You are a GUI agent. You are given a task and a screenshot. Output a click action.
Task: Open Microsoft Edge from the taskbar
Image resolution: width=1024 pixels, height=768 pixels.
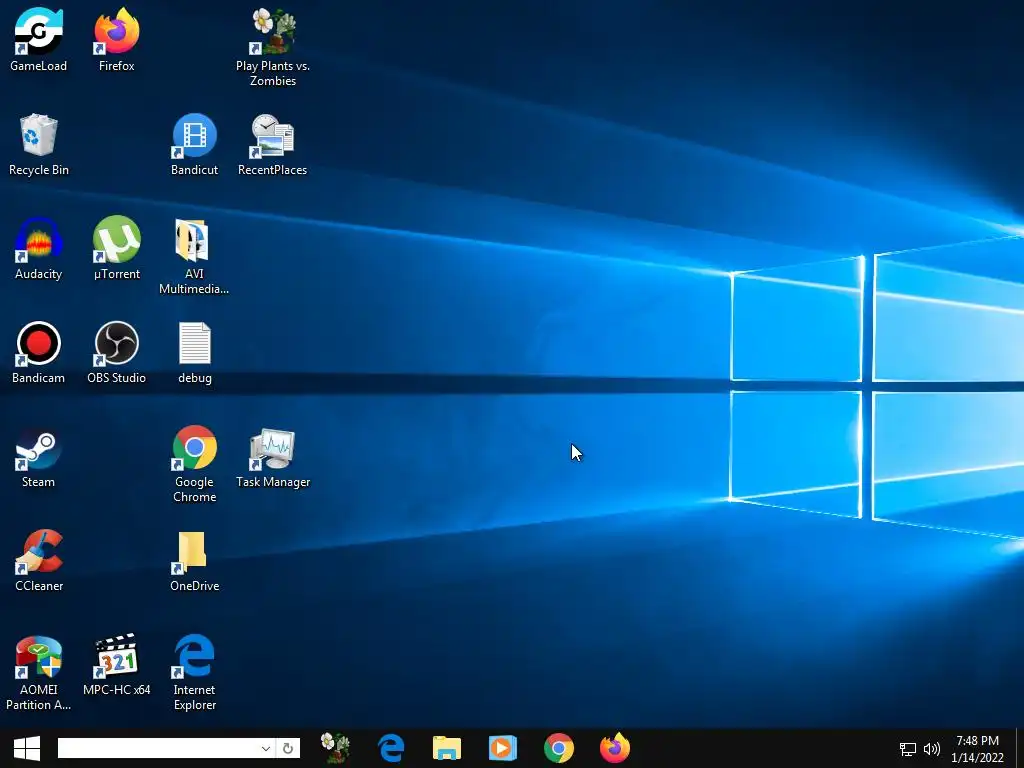(391, 748)
